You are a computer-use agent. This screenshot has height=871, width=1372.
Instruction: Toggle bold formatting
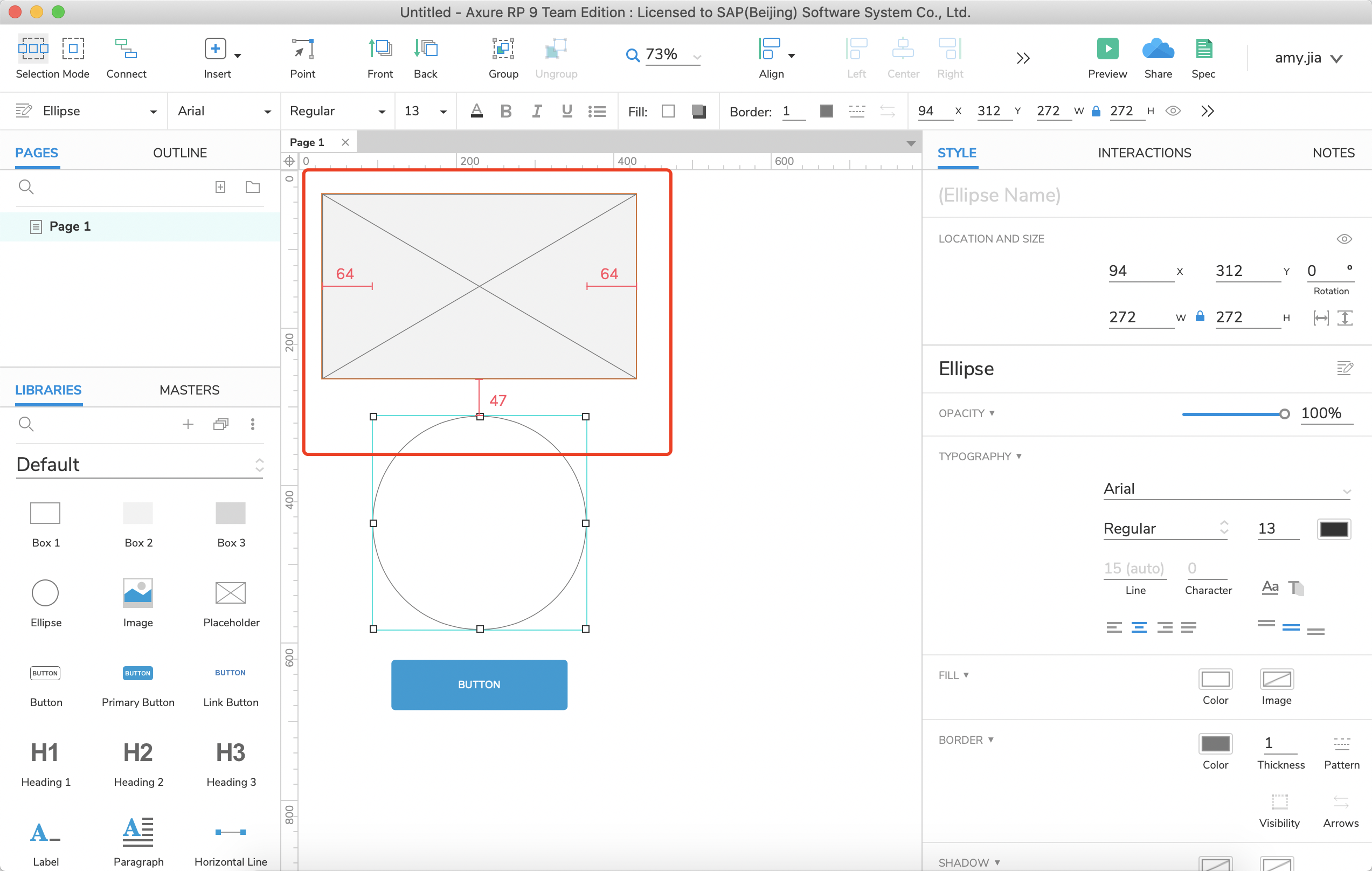tap(505, 111)
